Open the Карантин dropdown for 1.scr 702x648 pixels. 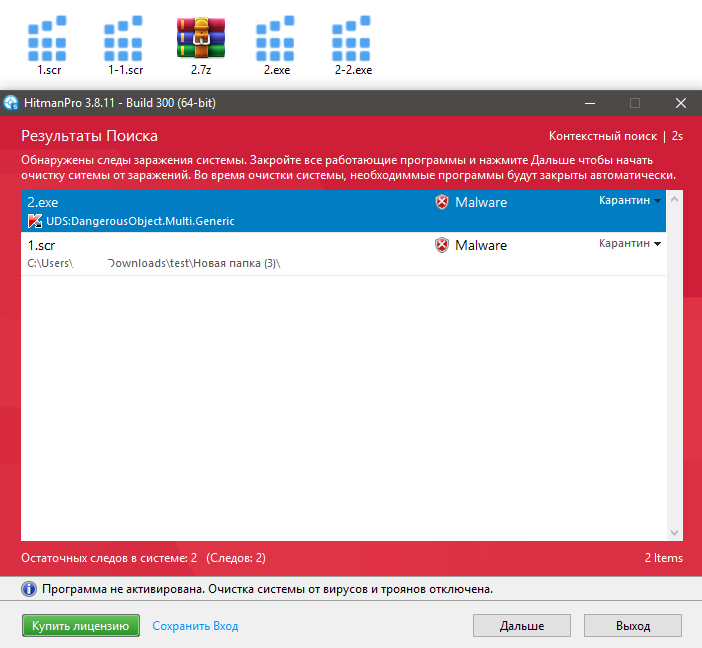(630, 243)
